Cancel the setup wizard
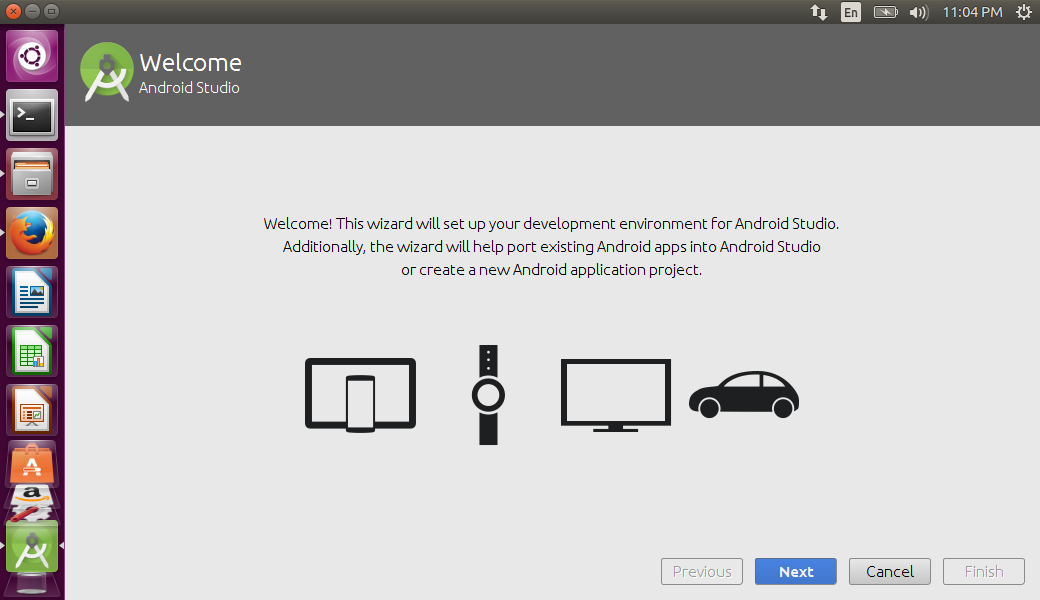Image resolution: width=1040 pixels, height=600 pixels. [889, 571]
